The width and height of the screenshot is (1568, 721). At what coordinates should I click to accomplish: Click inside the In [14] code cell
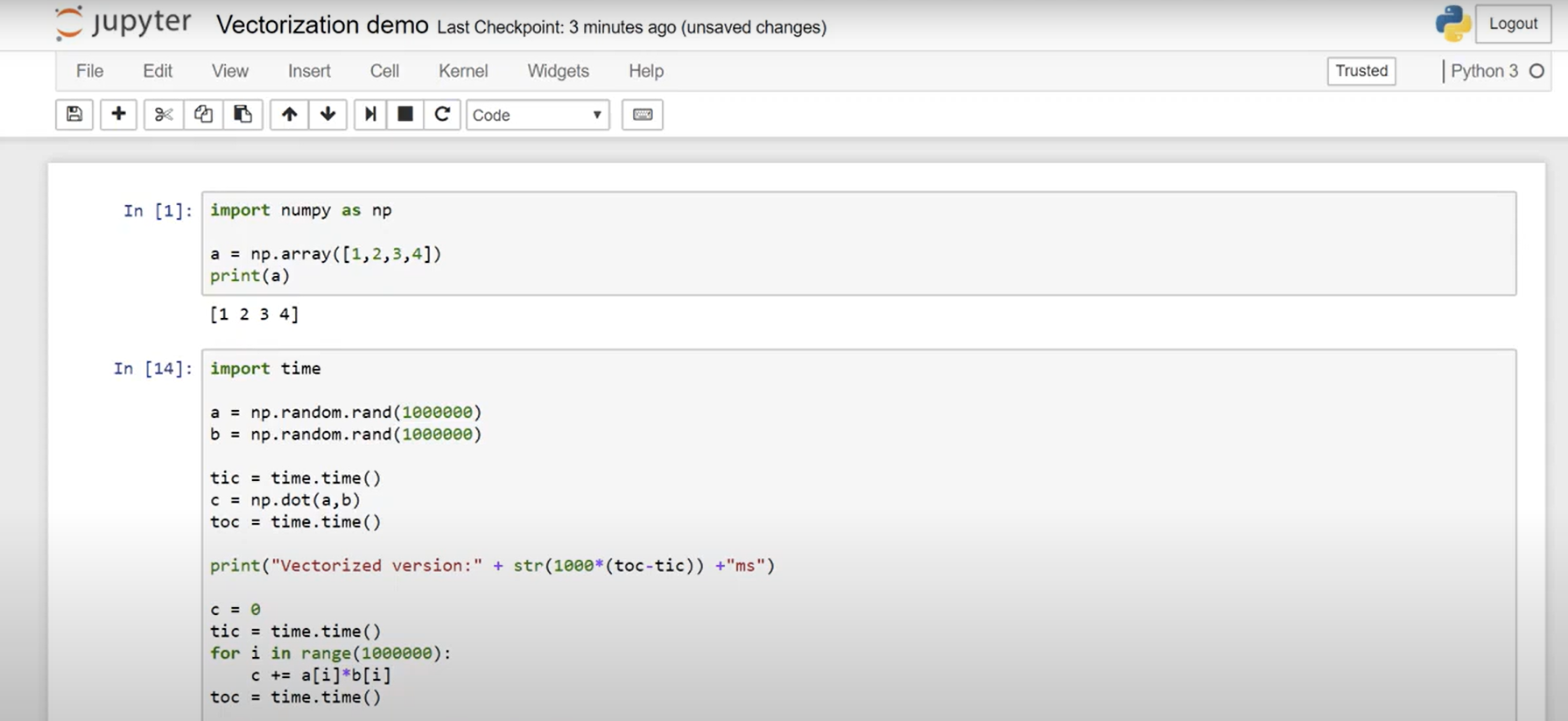pyautogui.click(x=859, y=535)
